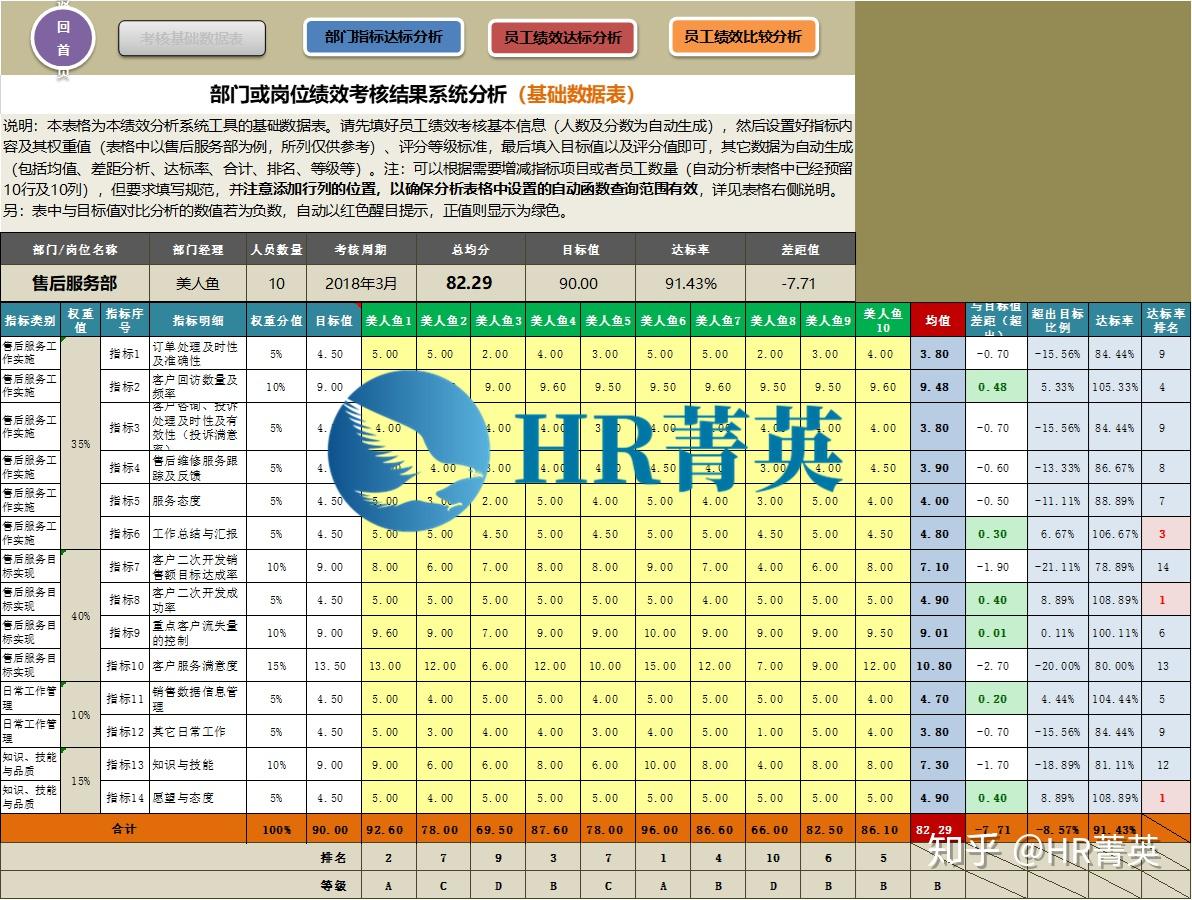This screenshot has height=900, width=1192.
Task: Open the 员工绩效达标分析 analysis
Action: pyautogui.click(x=563, y=37)
